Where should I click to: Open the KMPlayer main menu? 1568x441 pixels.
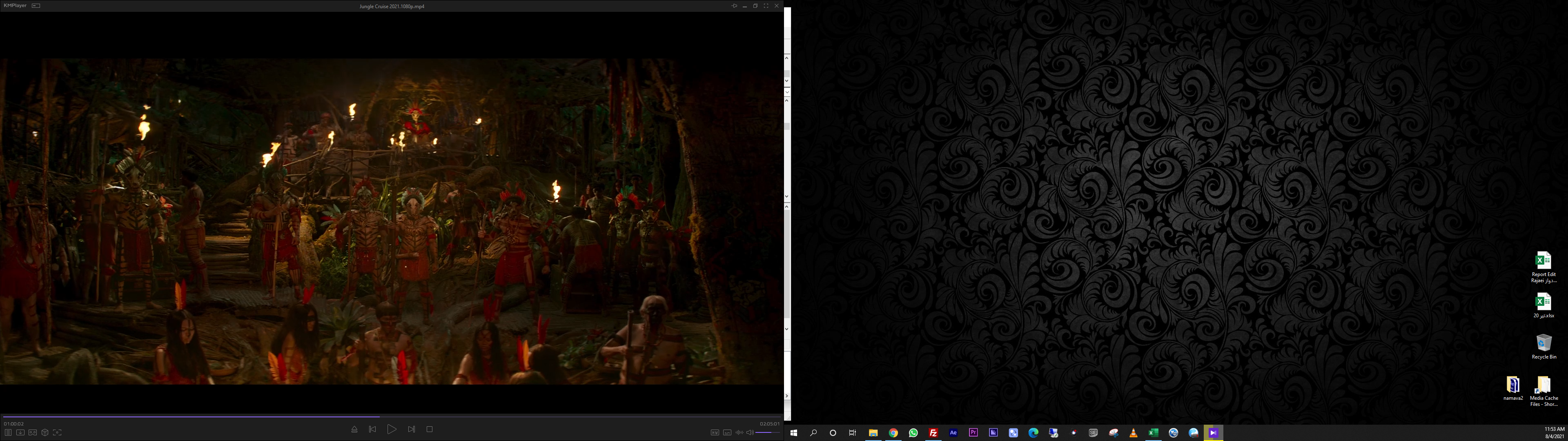(15, 5)
